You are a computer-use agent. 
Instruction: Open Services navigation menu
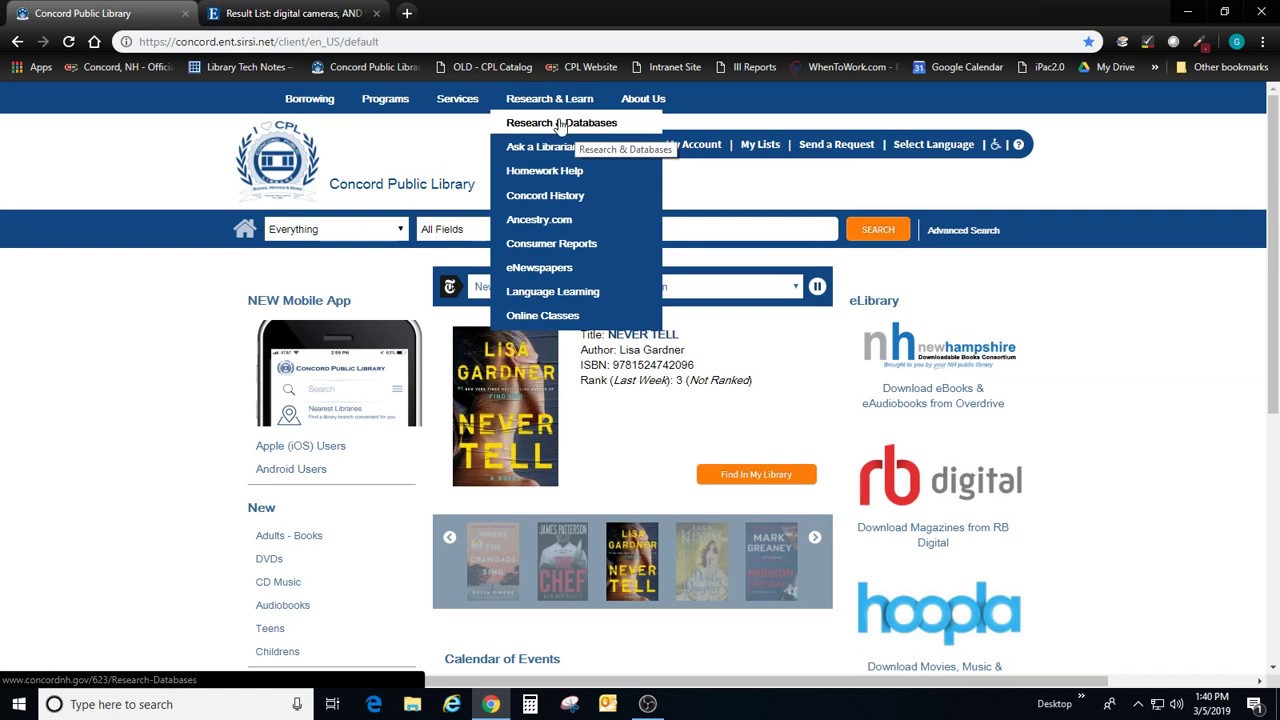(x=457, y=99)
